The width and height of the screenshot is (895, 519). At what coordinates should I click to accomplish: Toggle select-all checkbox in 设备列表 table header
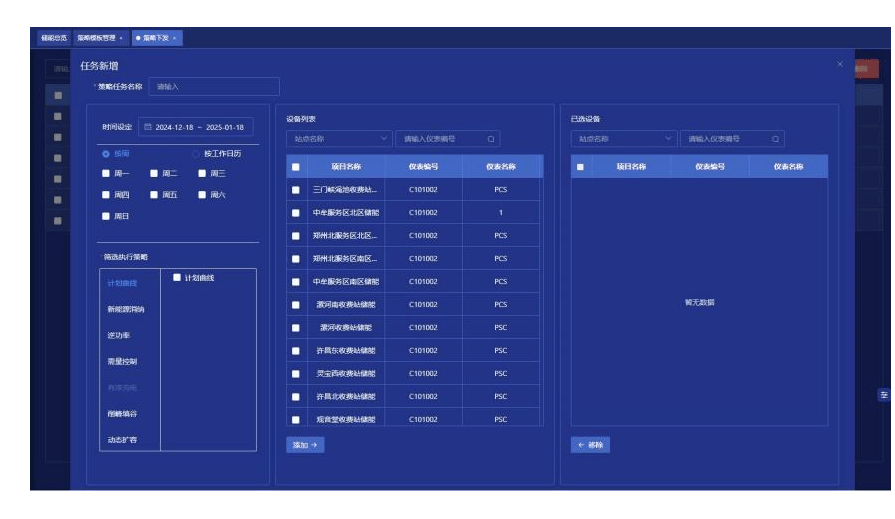296,167
